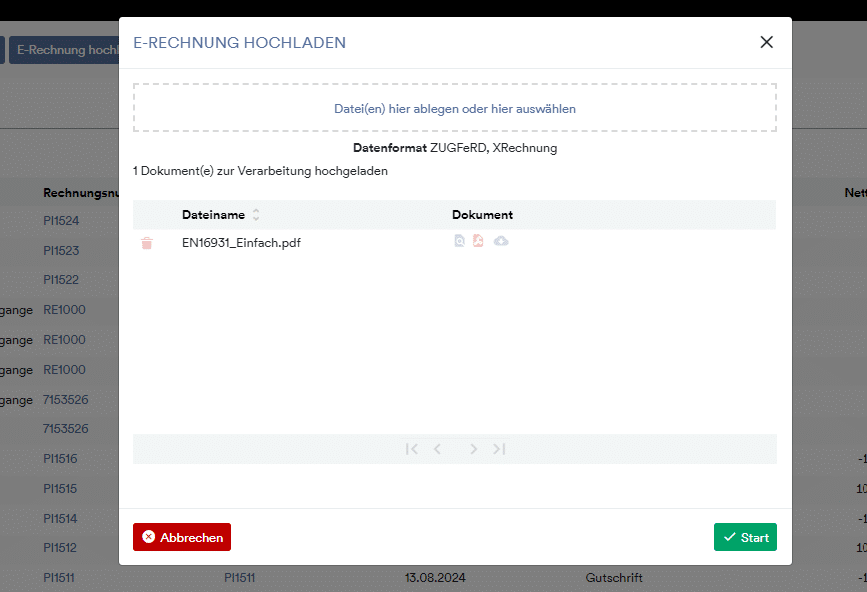
Task: Go to previous page in pagination
Action: (437, 449)
